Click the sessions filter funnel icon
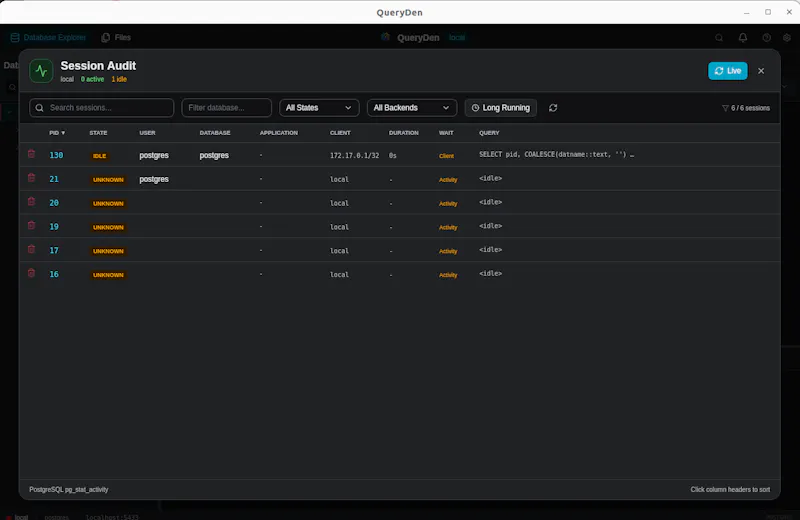Image resolution: width=800 pixels, height=520 pixels. coord(725,108)
